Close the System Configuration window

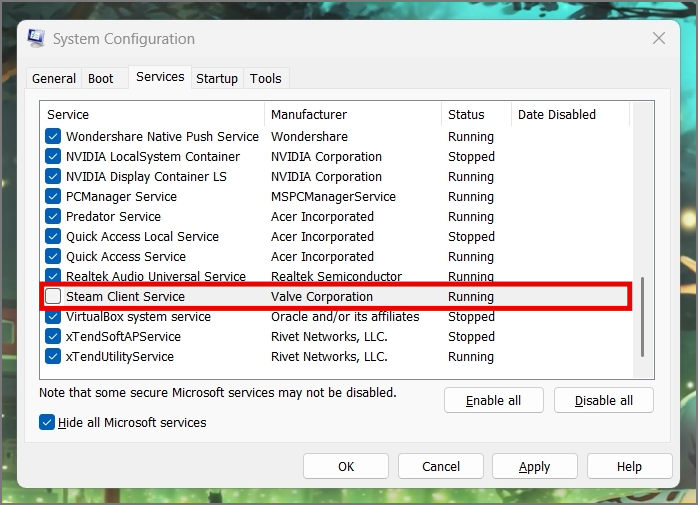coord(659,38)
